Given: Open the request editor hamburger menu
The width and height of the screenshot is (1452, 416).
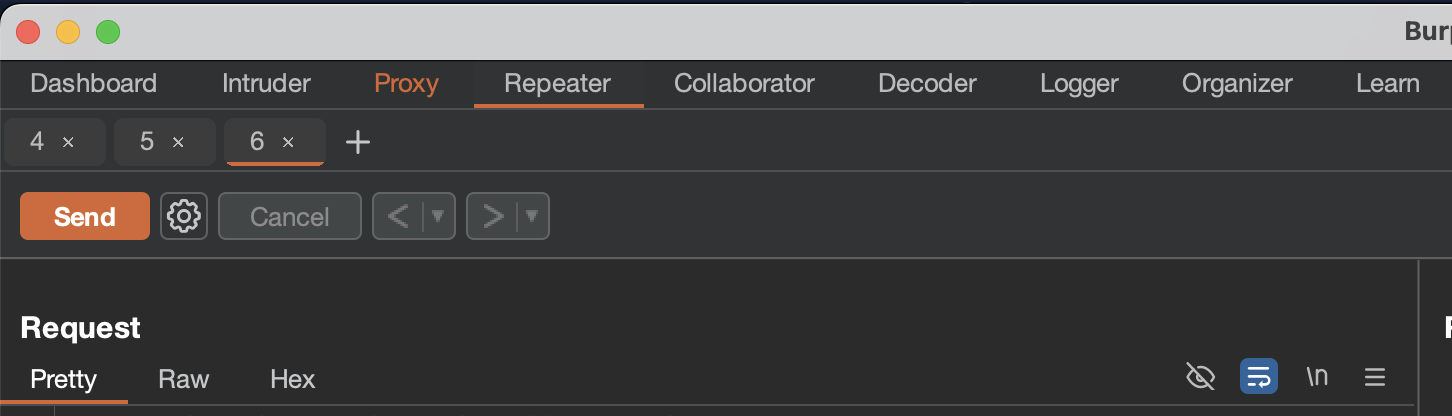Looking at the screenshot, I should pos(1374,377).
